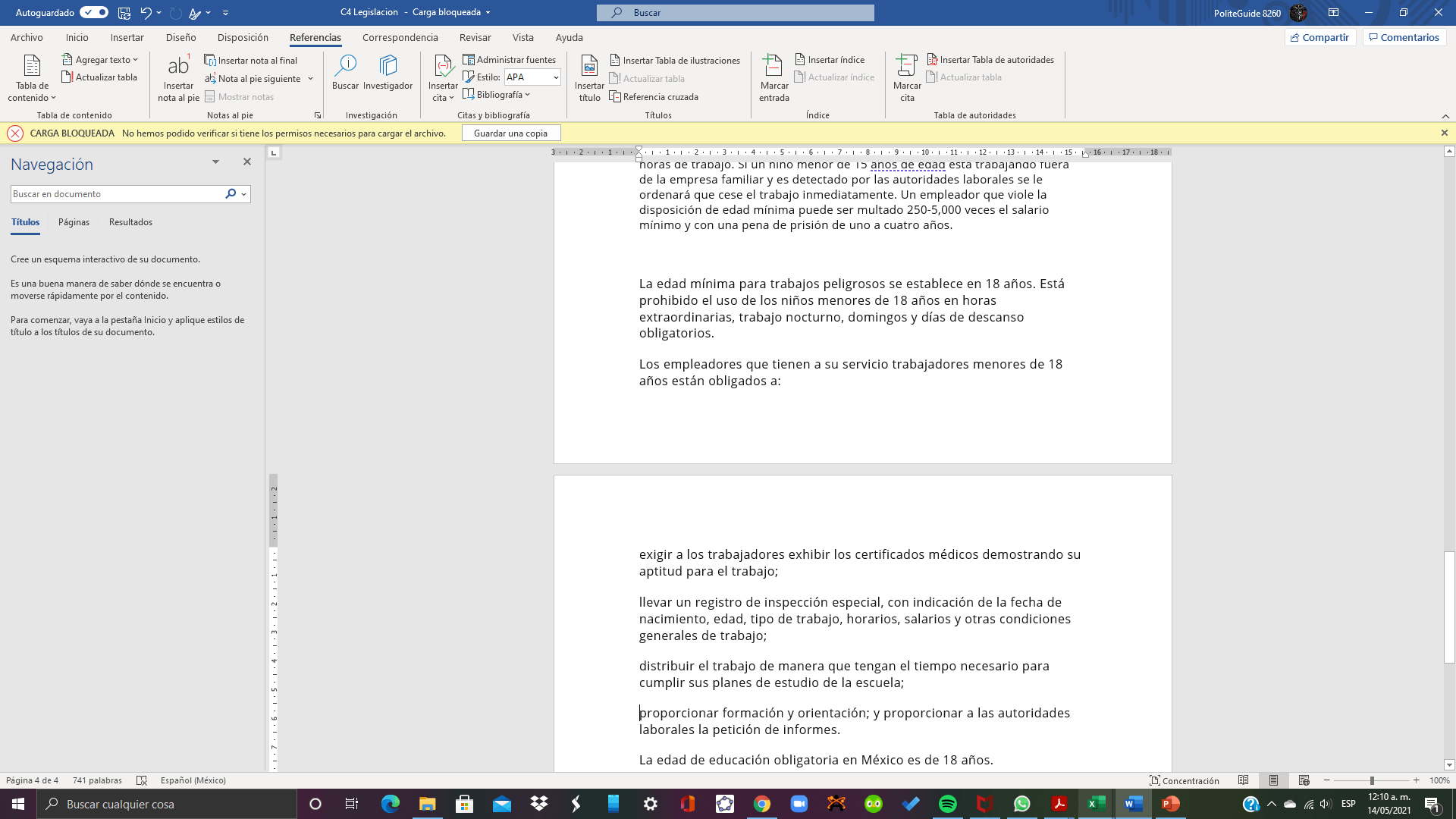Collapse the ribbon
This screenshot has width=1456, height=819.
(x=1445, y=116)
